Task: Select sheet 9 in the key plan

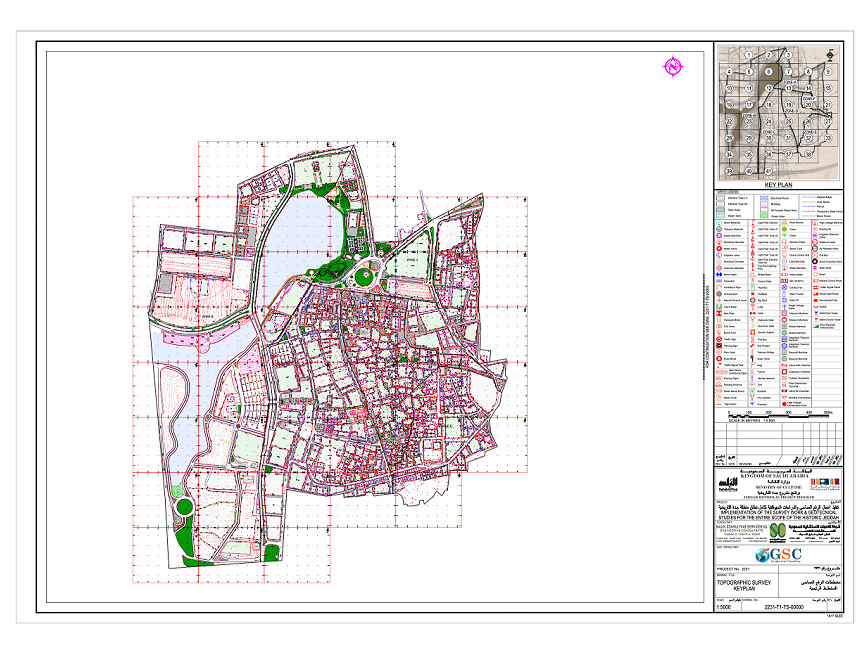Action: (828, 72)
